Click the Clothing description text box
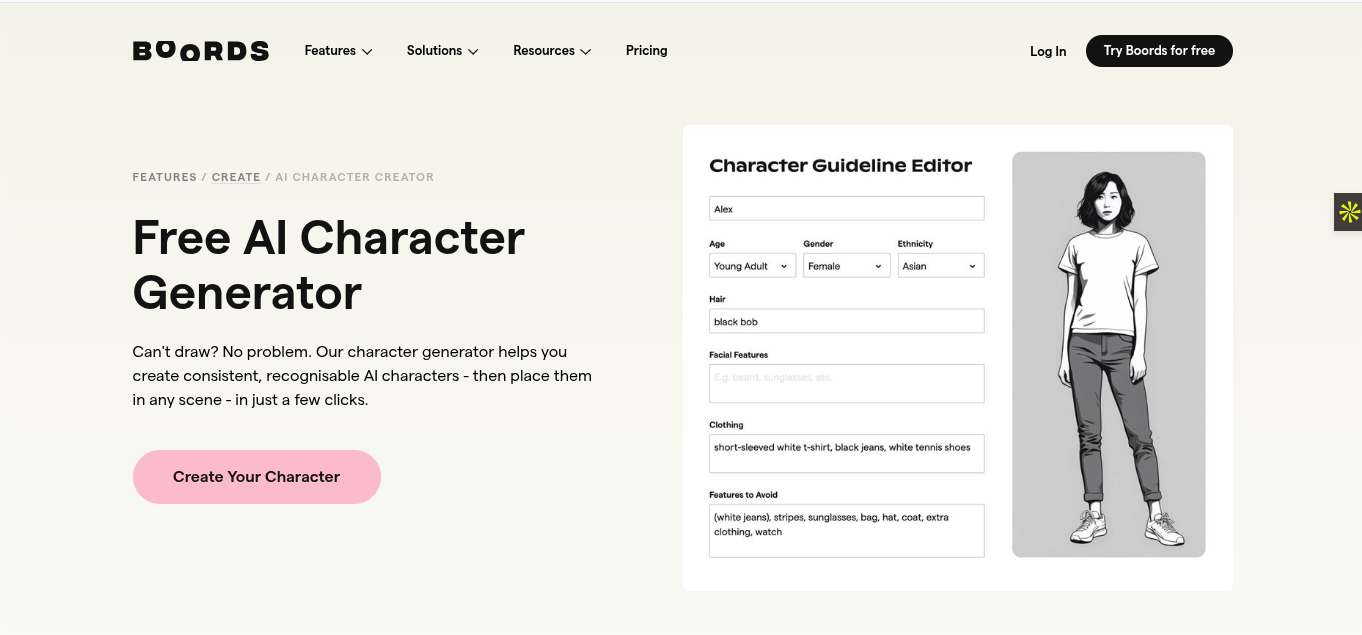Screen dimensions: 1362x635 847,453
